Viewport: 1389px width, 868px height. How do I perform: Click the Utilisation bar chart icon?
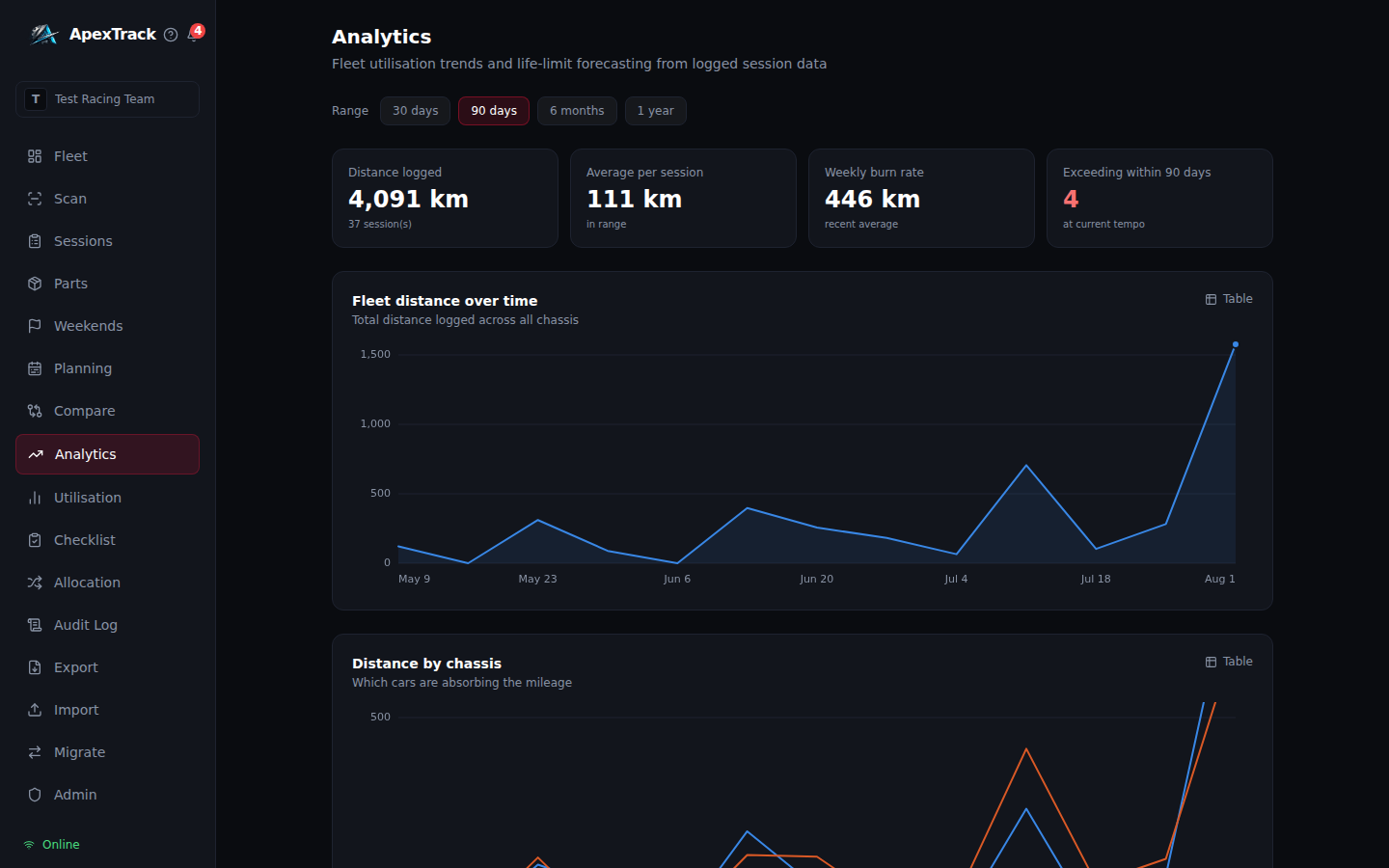click(35, 498)
